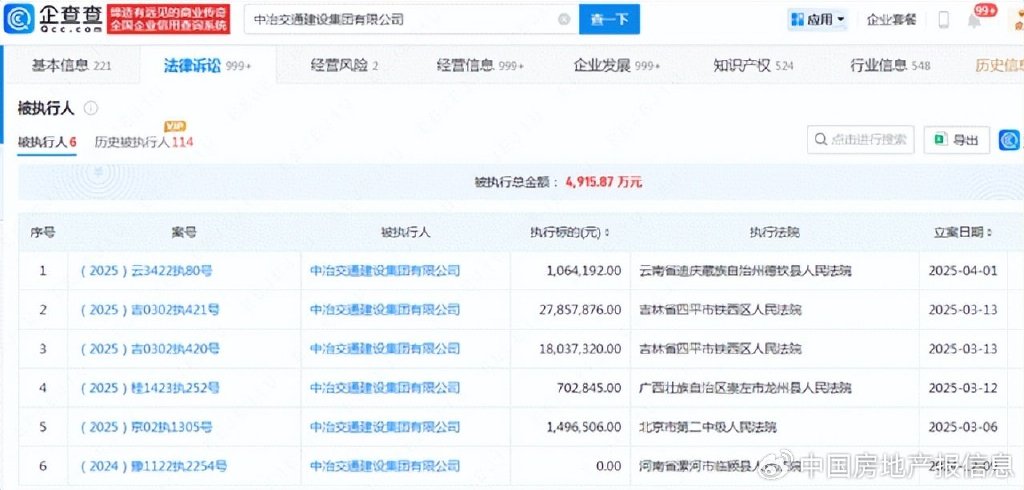
Task: Open case (2025)云3422执80号
Action: coord(146,270)
